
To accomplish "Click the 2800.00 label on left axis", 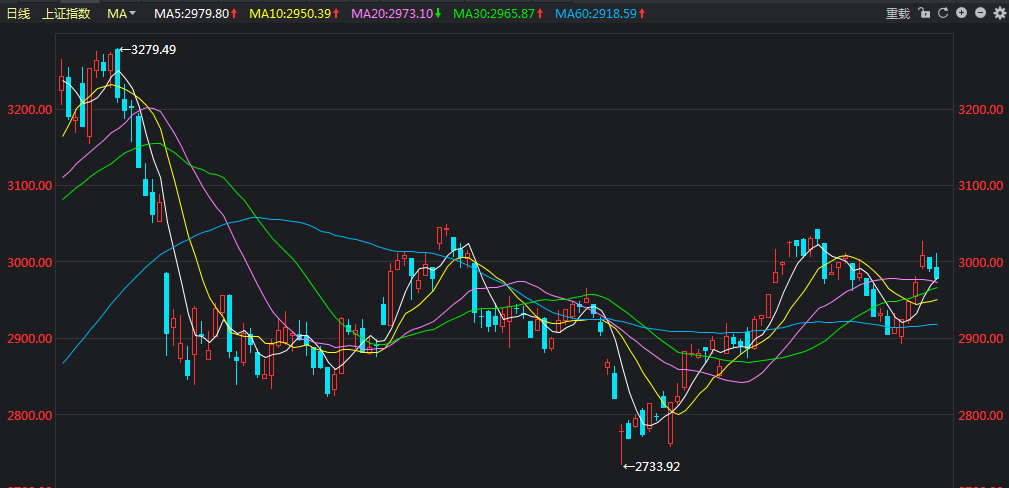I will pyautogui.click(x=28, y=415).
